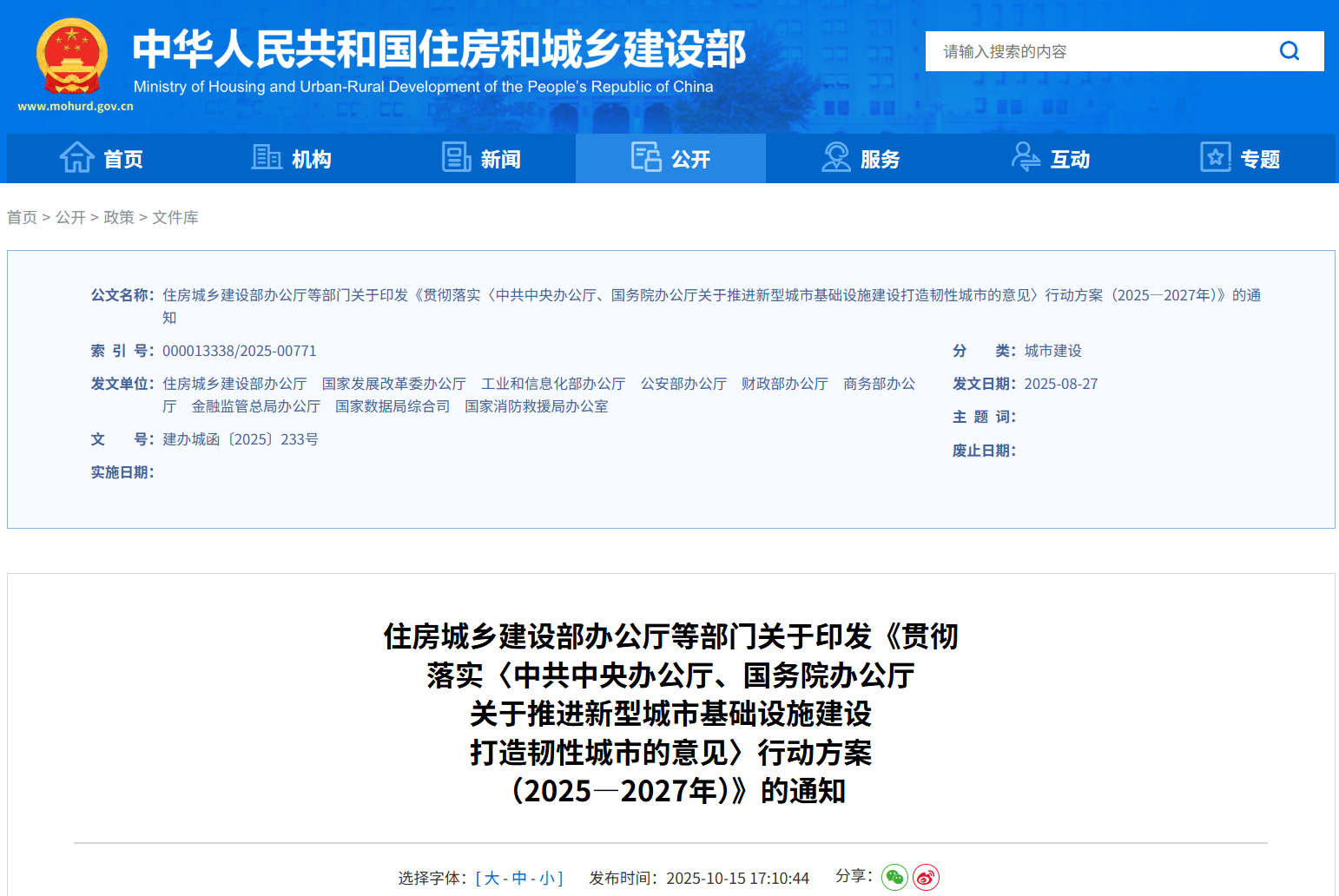
Task: Click the 新闻 newspaper icon
Action: [456, 158]
